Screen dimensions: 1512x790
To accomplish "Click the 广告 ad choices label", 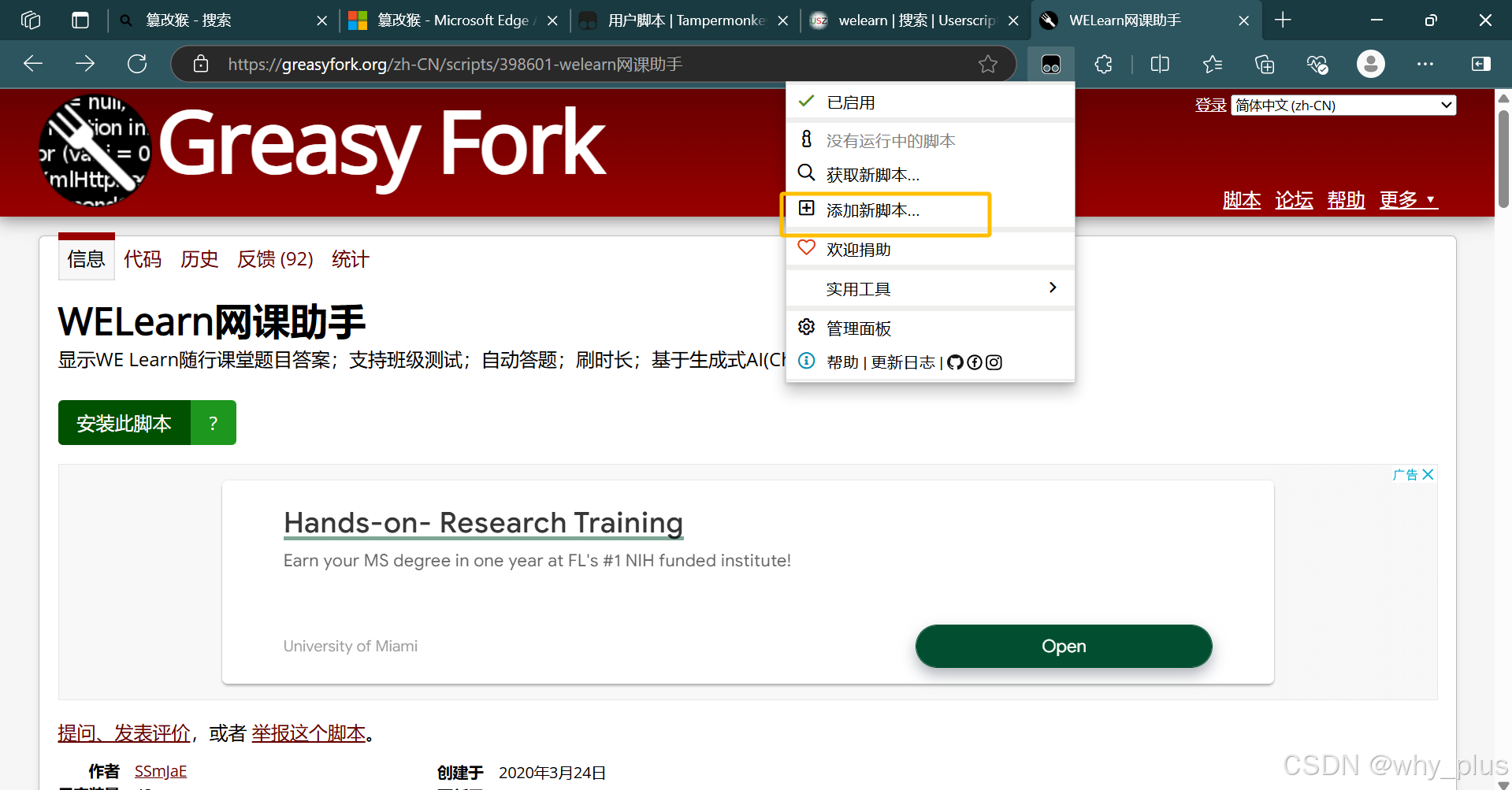I will pyautogui.click(x=1405, y=474).
